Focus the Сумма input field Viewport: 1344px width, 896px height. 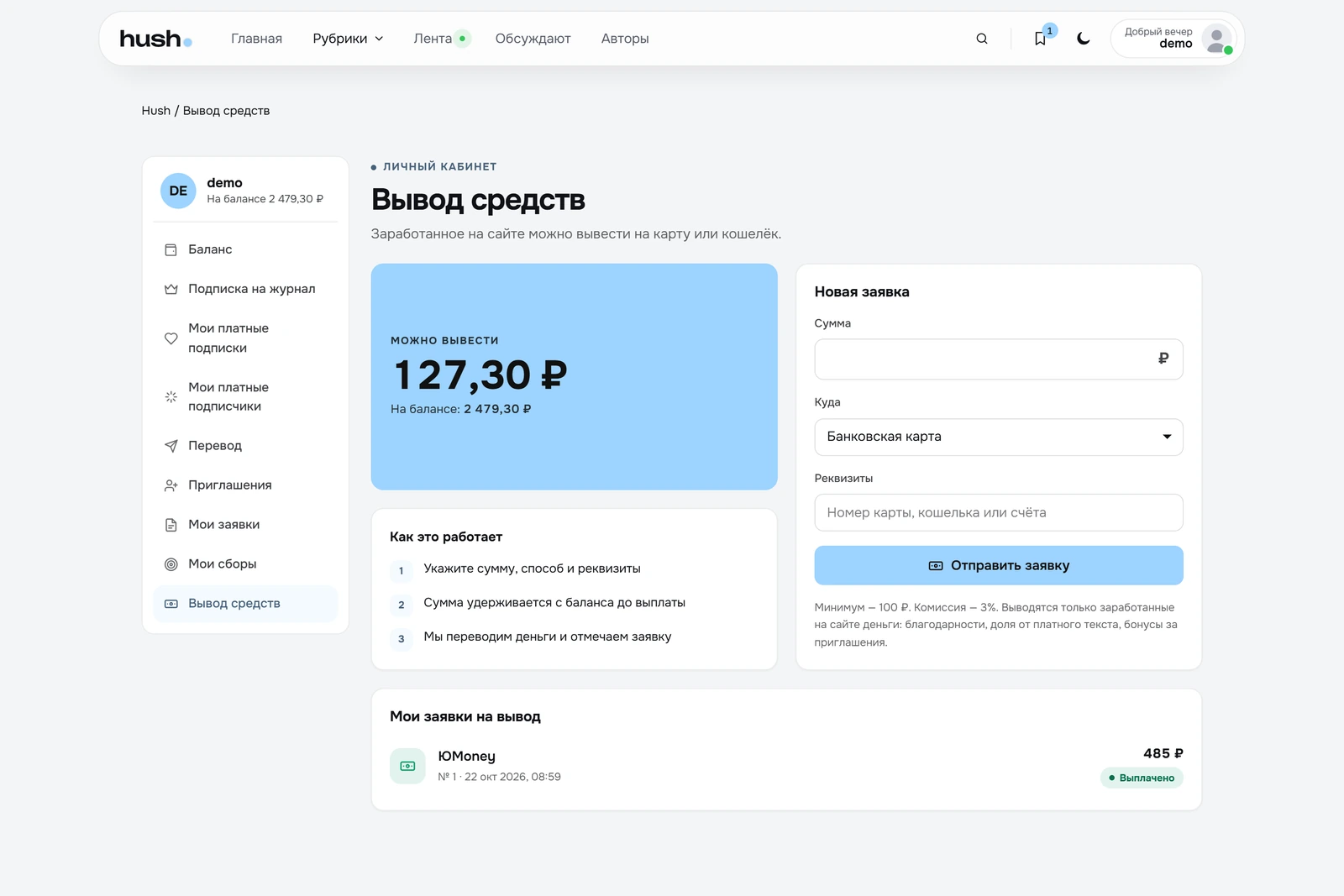click(999, 359)
